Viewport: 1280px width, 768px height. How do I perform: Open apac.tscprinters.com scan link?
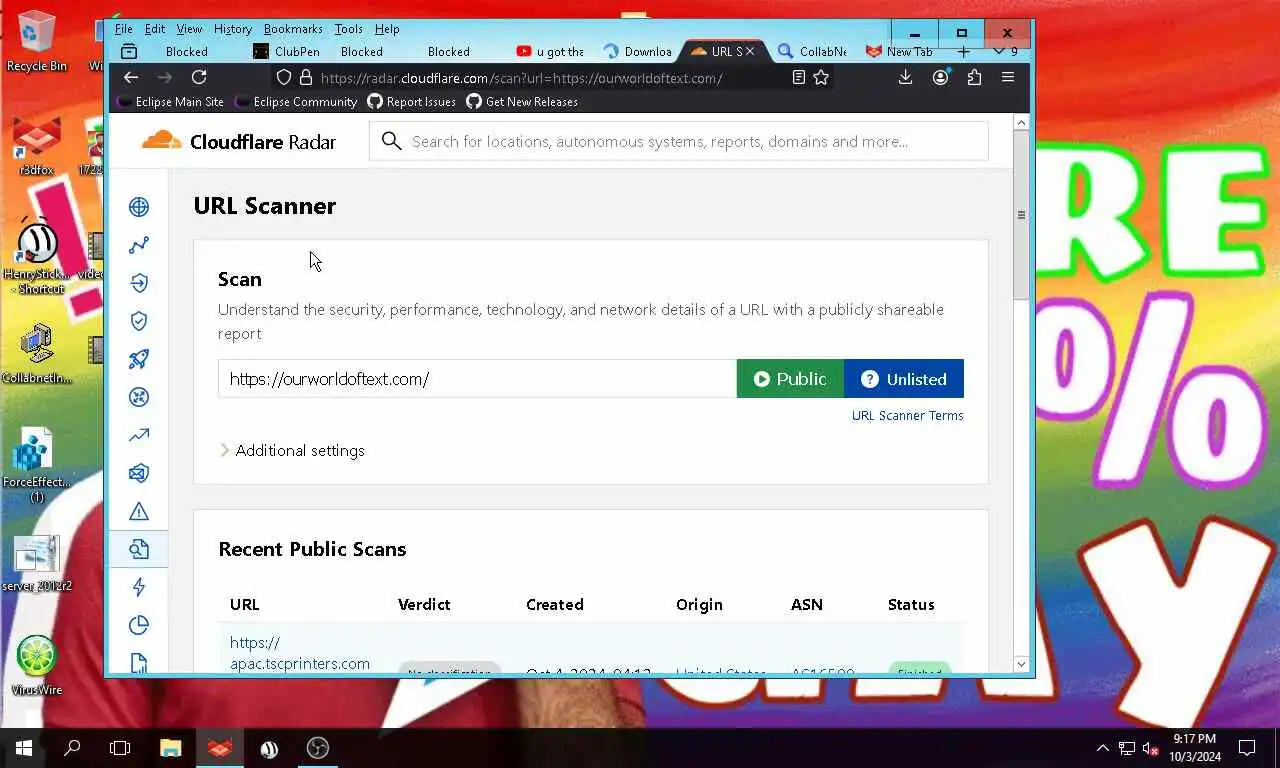[x=300, y=653]
